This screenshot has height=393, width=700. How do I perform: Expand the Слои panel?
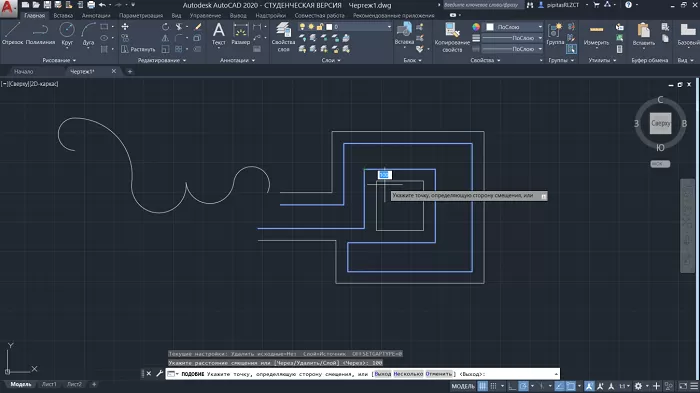click(331, 60)
